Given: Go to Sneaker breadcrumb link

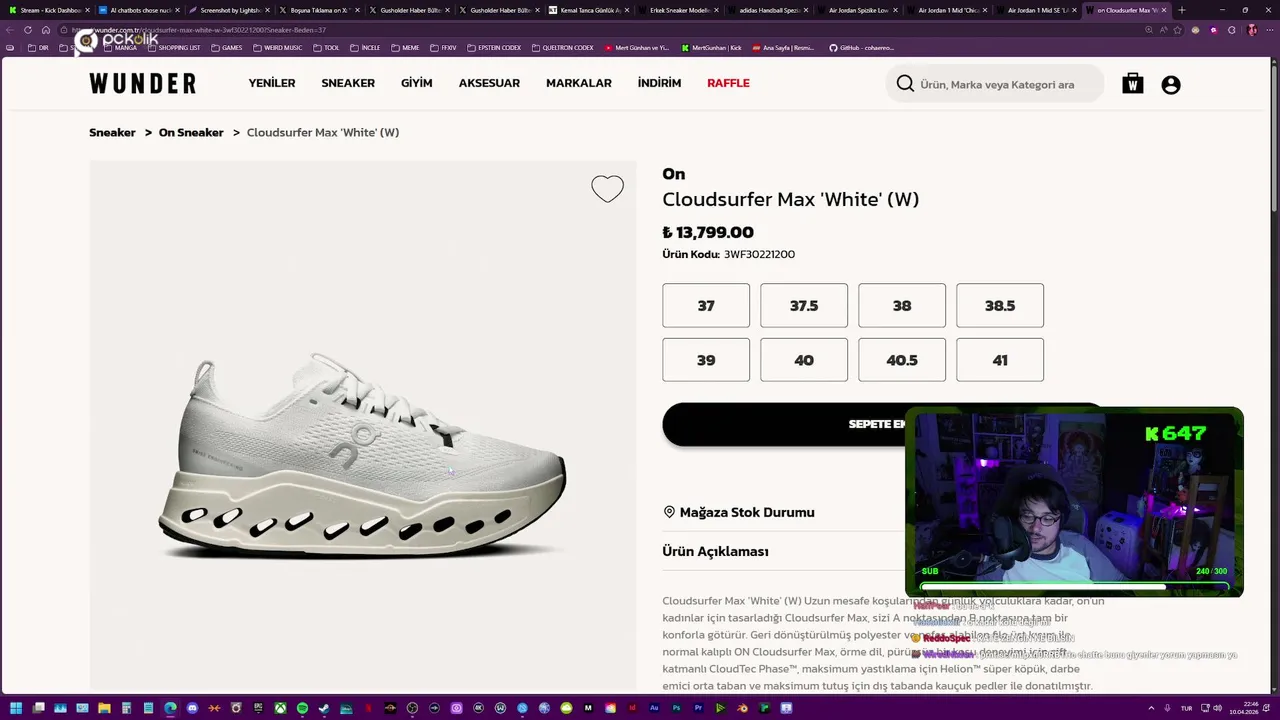Looking at the screenshot, I should [112, 132].
